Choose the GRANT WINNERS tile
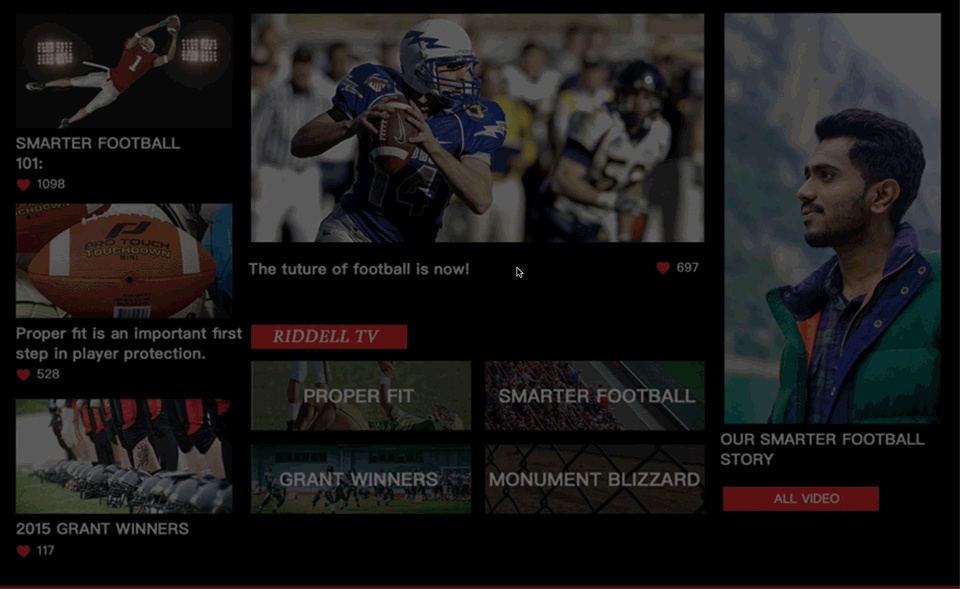The width and height of the screenshot is (960, 589). coord(361,479)
